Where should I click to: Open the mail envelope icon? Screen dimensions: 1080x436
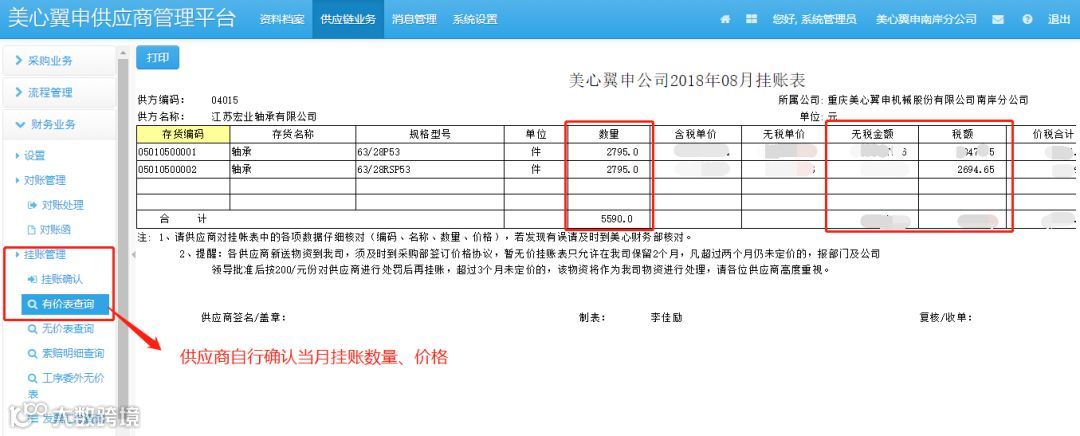tap(997, 19)
